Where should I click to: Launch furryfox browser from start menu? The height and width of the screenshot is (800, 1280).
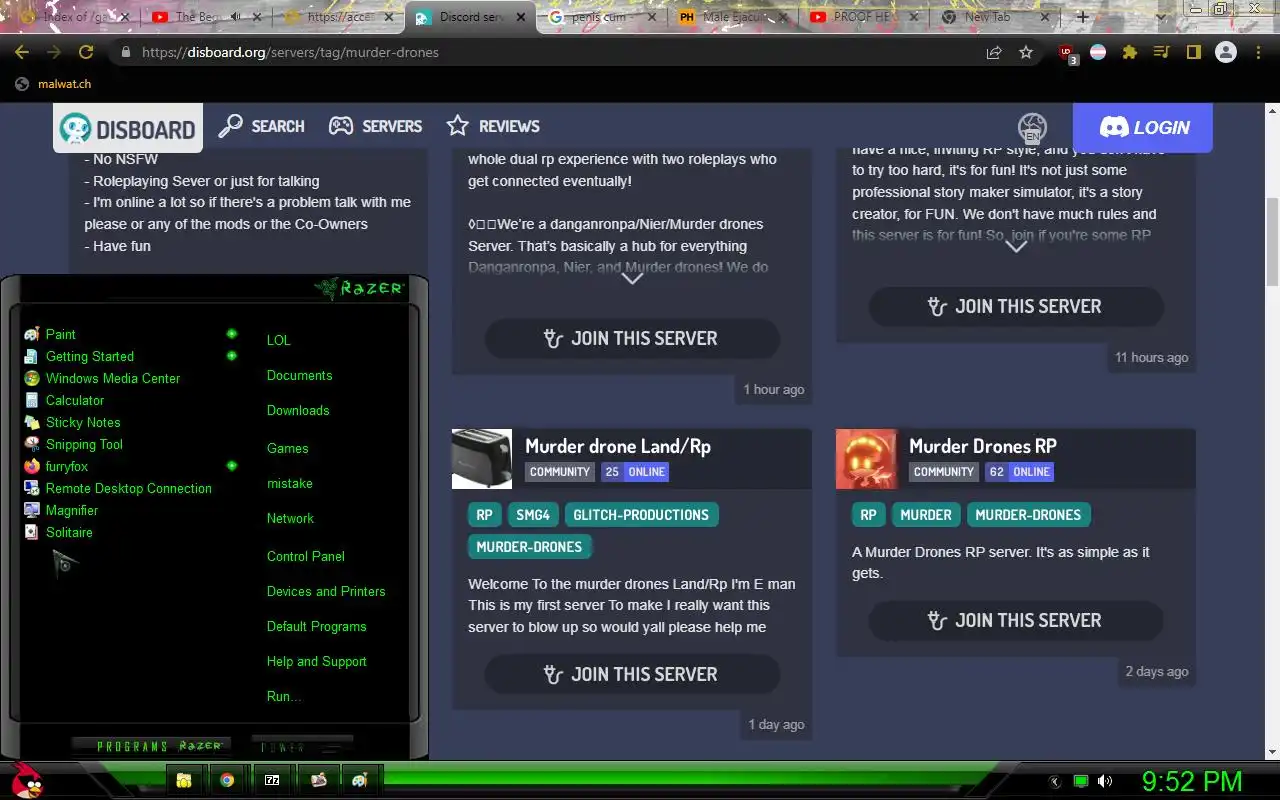tap(66, 466)
